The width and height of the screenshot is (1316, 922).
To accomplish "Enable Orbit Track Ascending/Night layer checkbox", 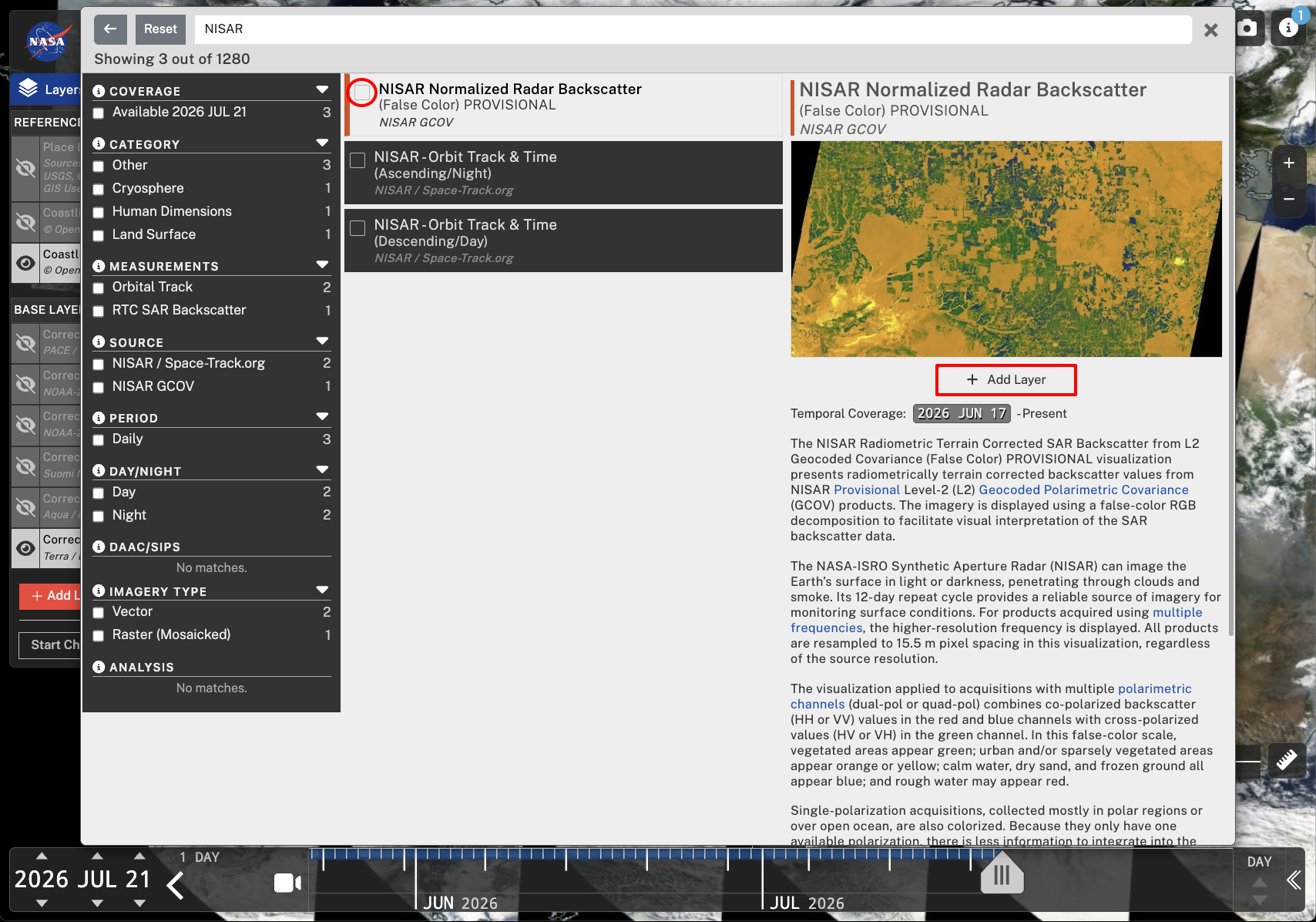I will click(x=358, y=160).
